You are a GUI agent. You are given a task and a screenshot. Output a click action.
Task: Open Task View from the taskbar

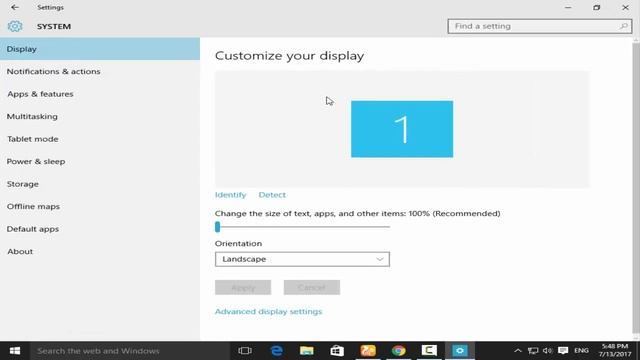(x=245, y=351)
